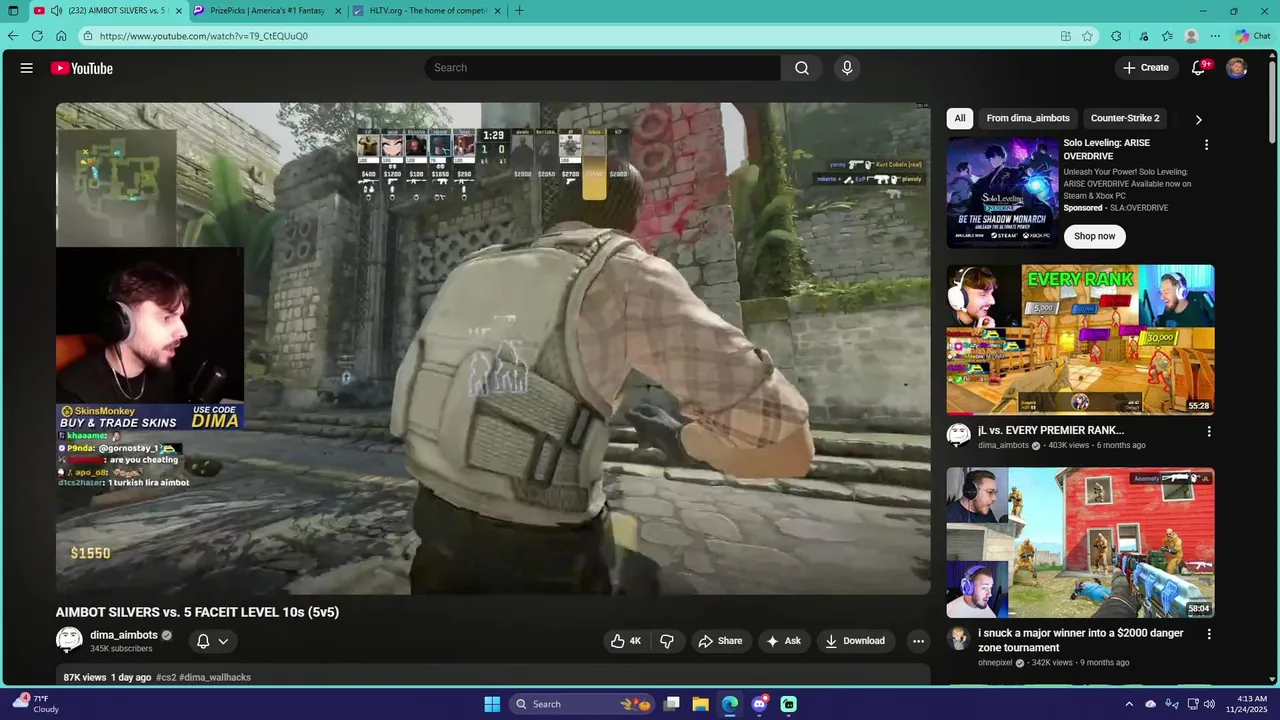Click the Windows taskbar search box

coord(582,704)
